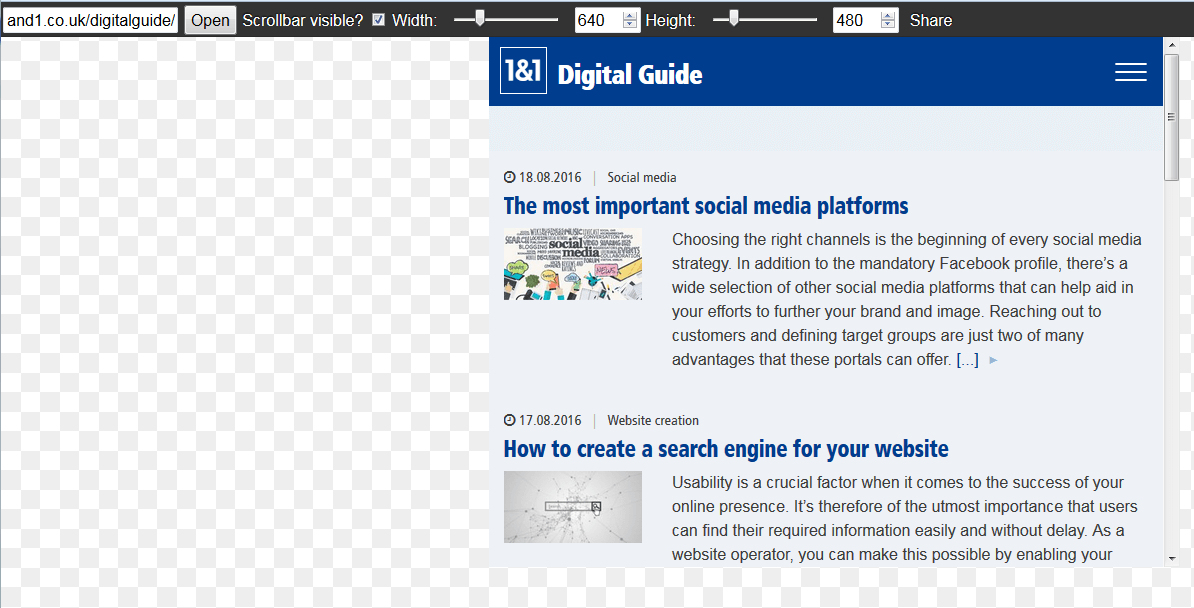Click the 1&1 logo icon

click(x=523, y=70)
